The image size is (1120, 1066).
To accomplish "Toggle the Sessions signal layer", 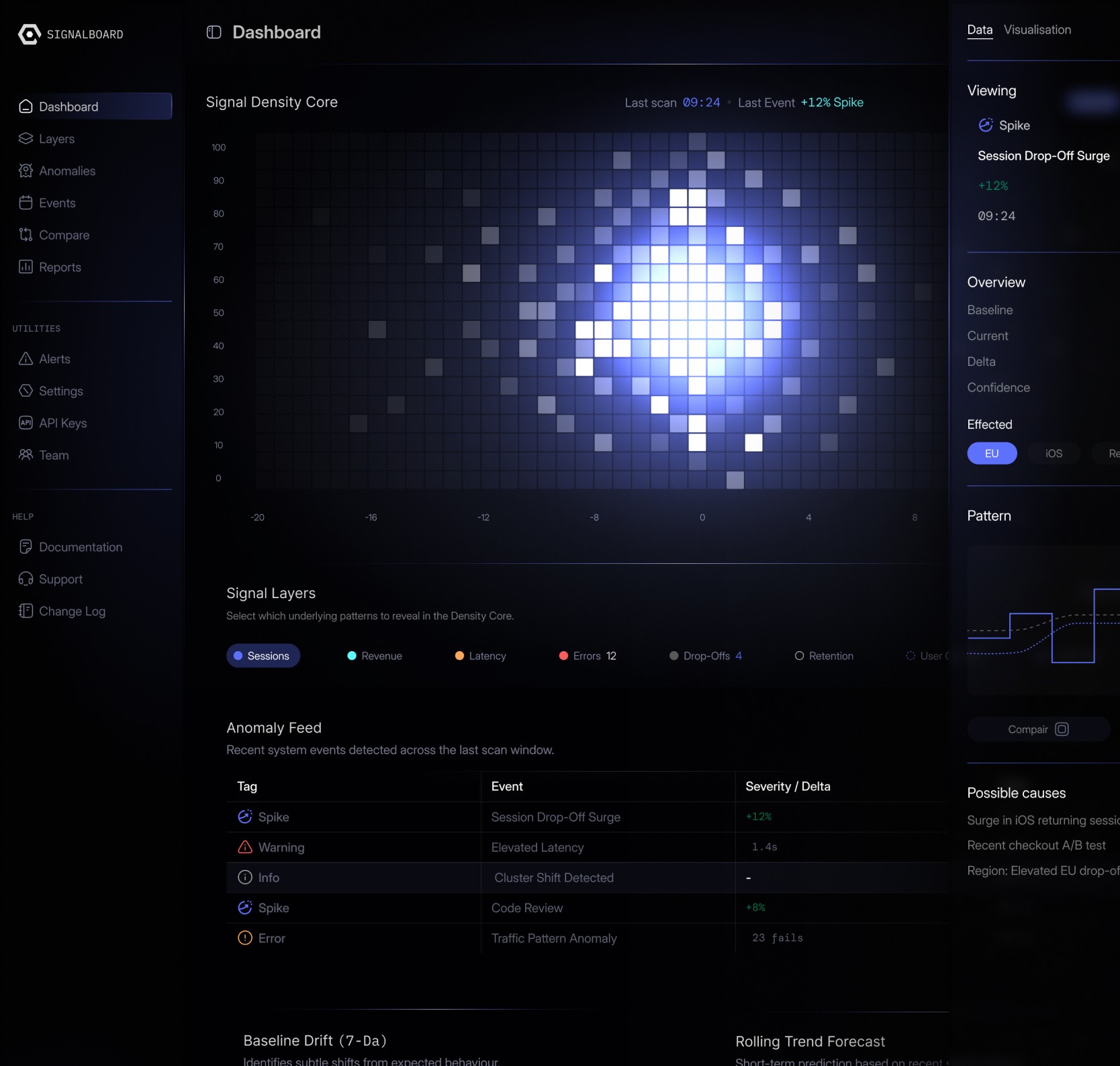I will [263, 656].
